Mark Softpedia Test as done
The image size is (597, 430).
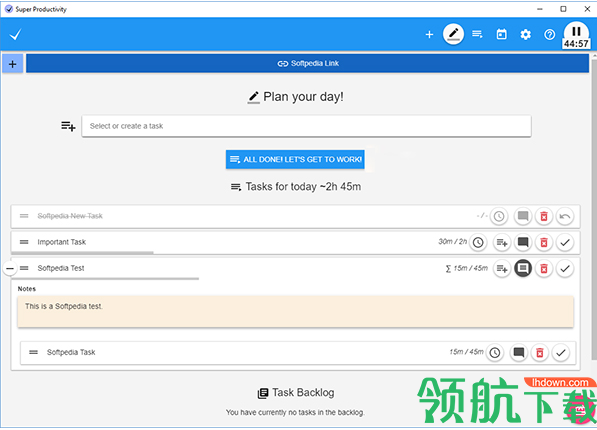pos(565,269)
